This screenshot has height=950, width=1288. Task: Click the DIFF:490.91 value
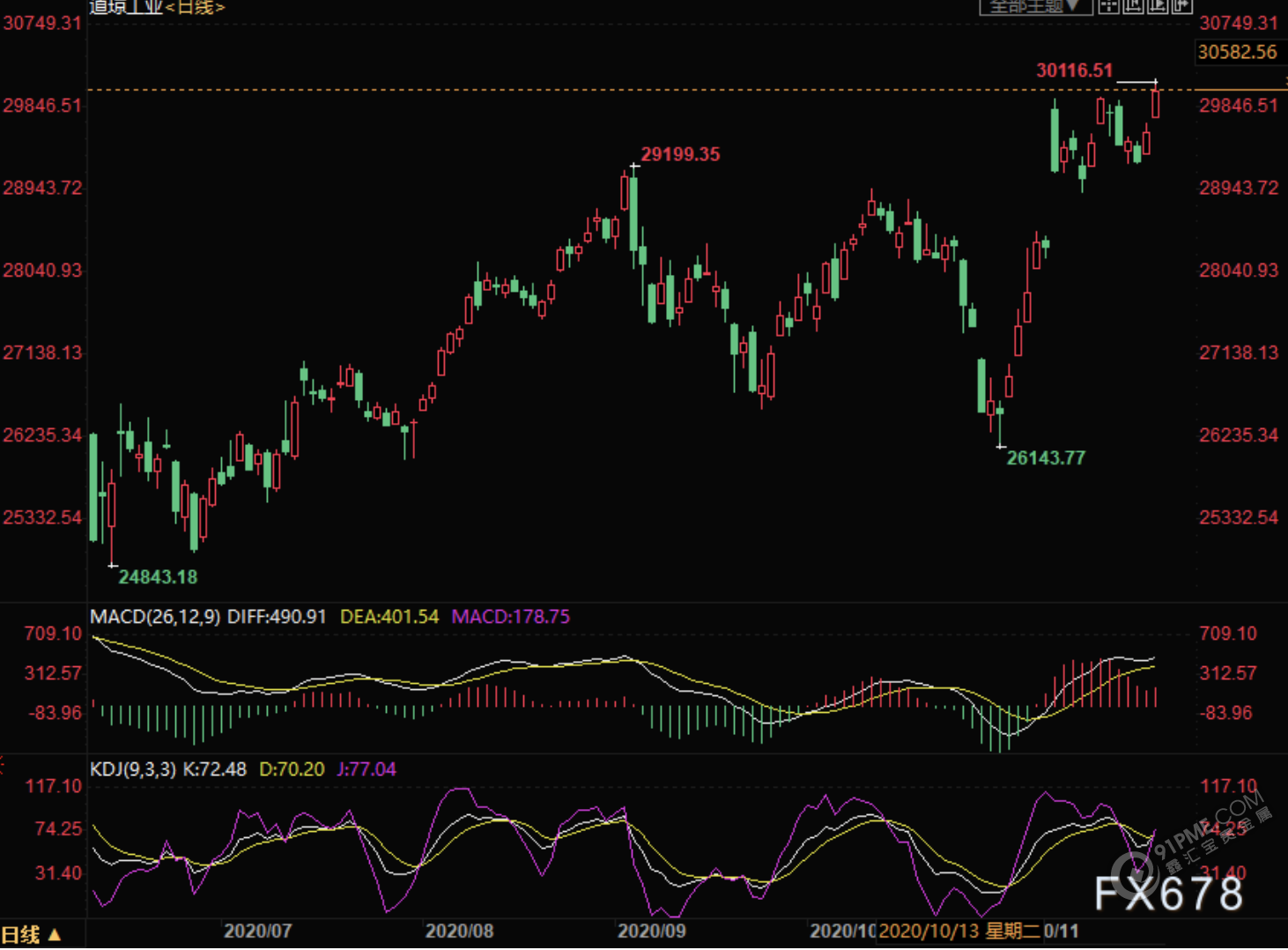click(x=277, y=617)
